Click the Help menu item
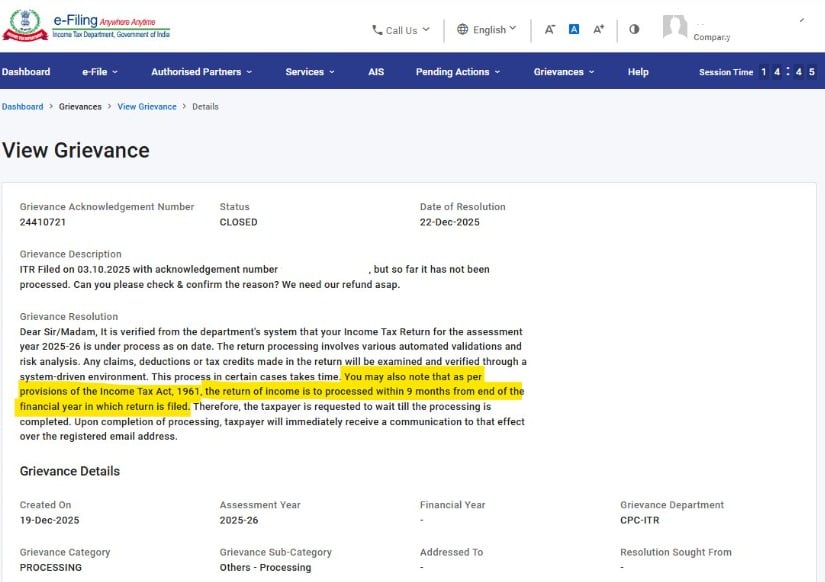Screen dimensions: 825x582 pos(638,72)
